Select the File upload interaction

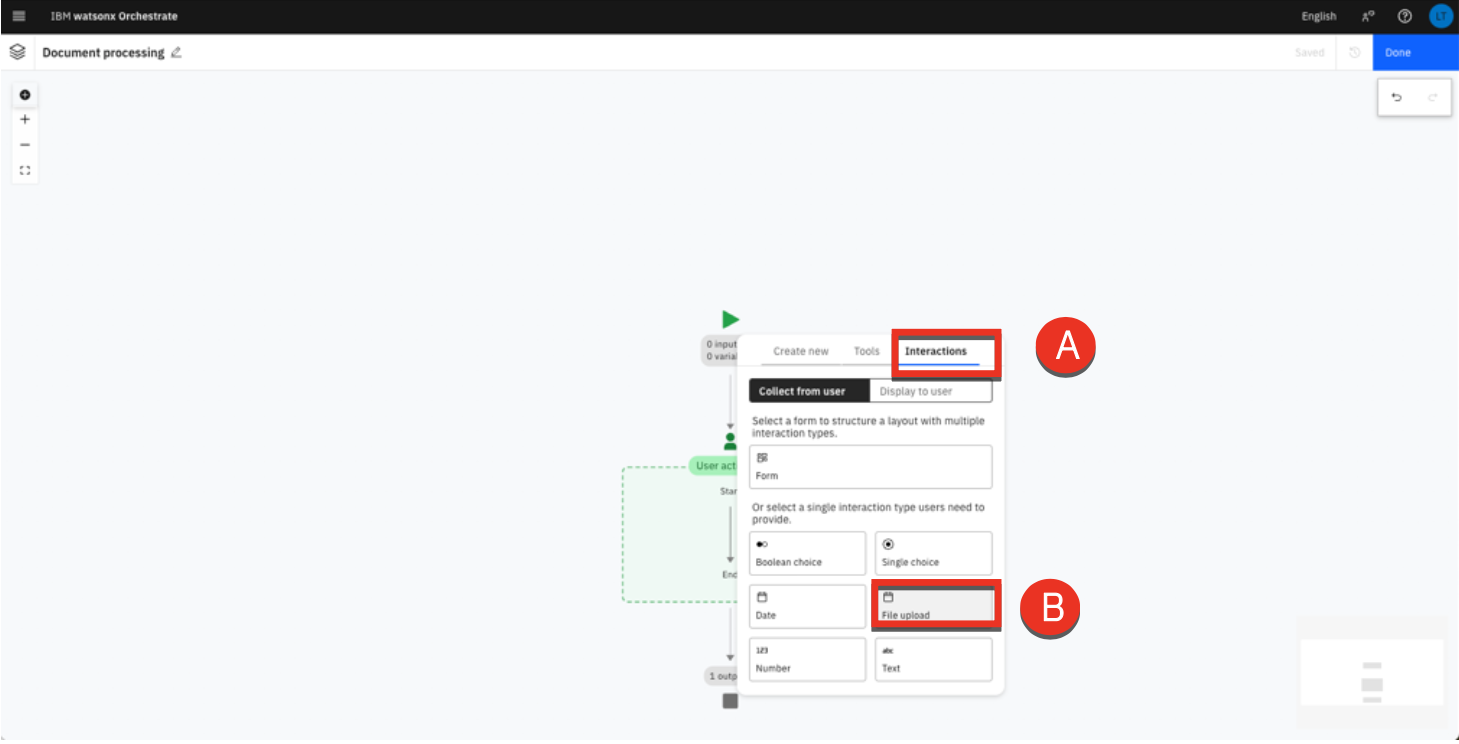tap(933, 606)
